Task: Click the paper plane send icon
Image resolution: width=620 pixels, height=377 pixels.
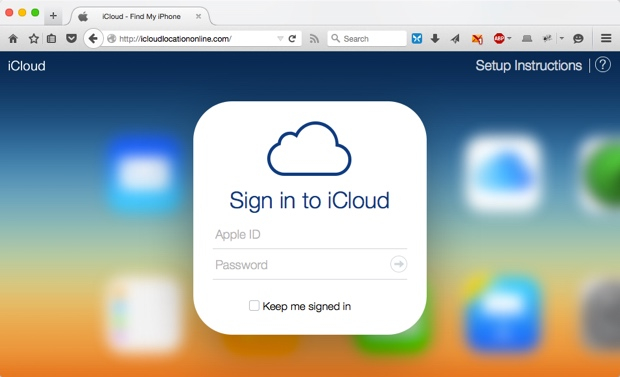Action: [455, 39]
